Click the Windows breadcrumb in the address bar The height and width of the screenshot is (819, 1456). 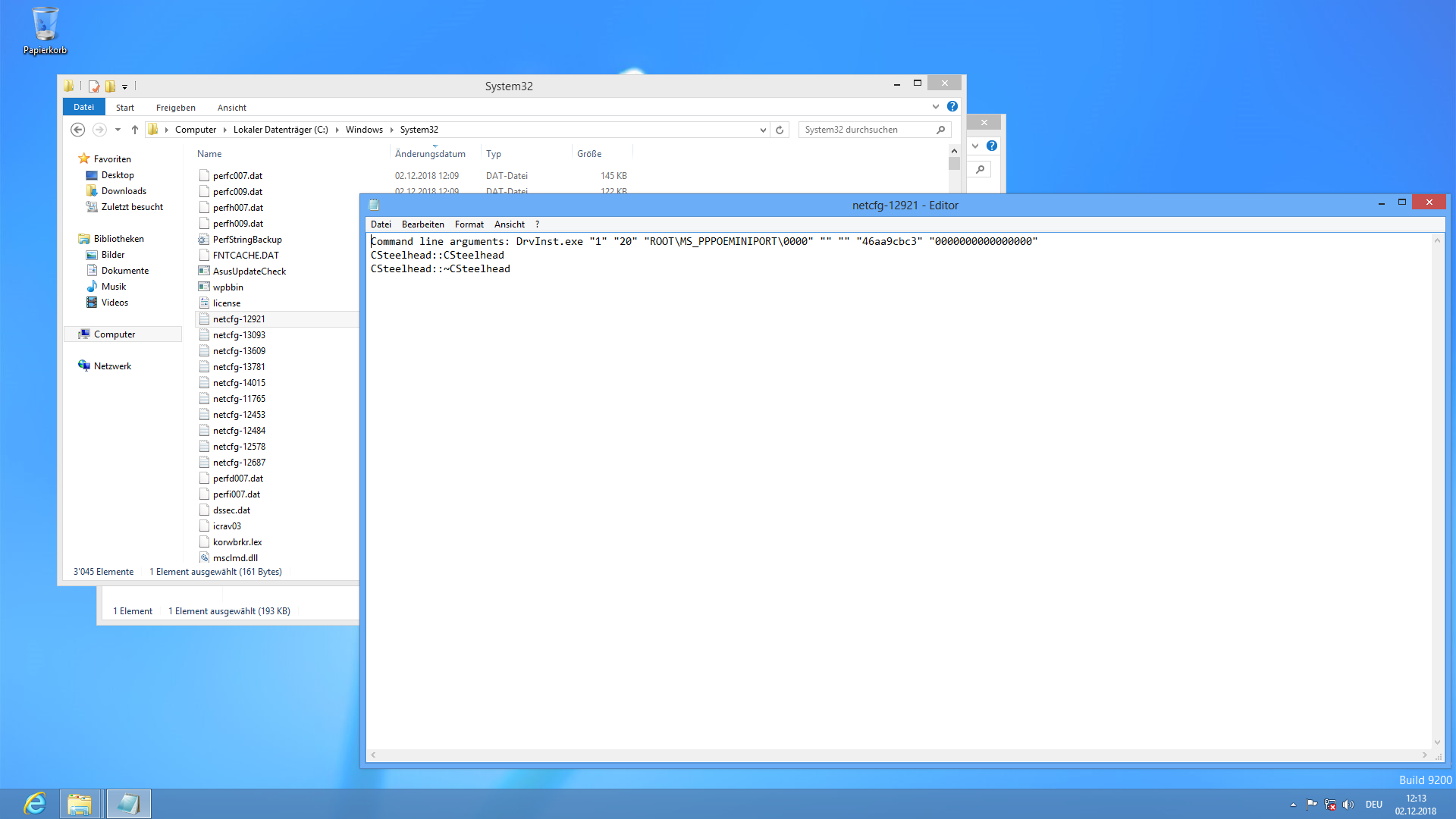click(364, 130)
